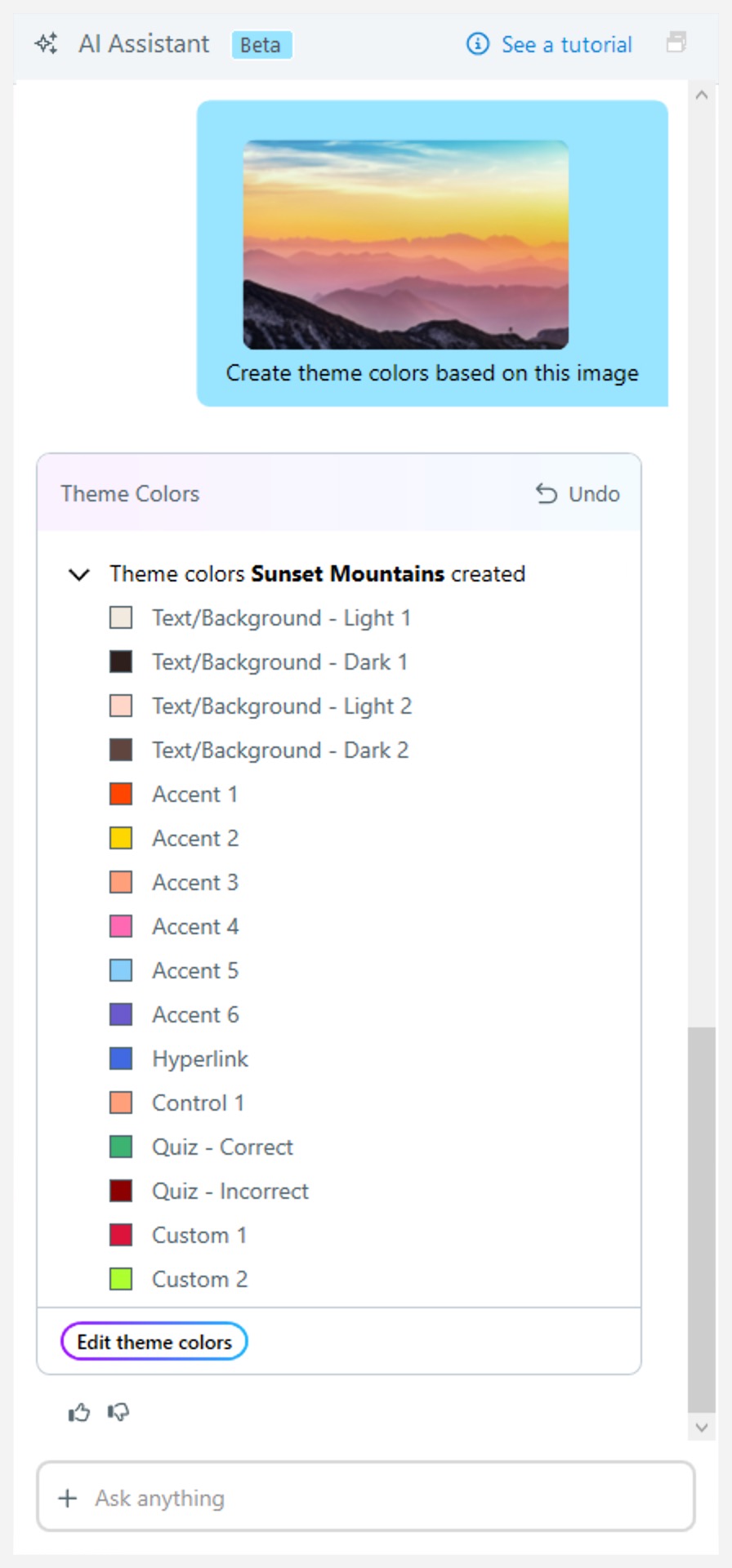732x1568 pixels.
Task: Select the Accent 2 yellow swatch
Action: pos(121,838)
